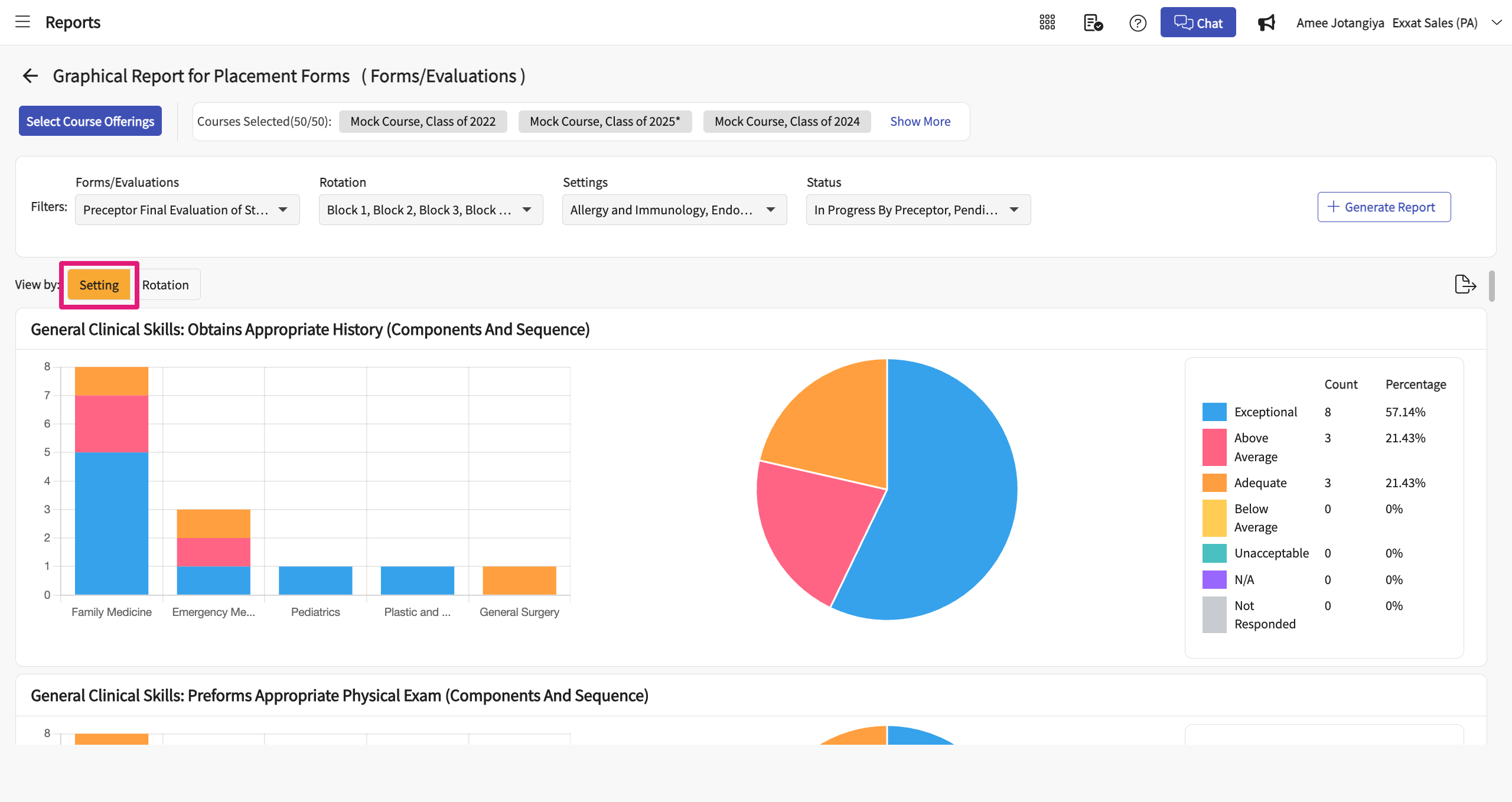Open the help question mark icon
This screenshot has width=1512, height=802.
[x=1138, y=23]
